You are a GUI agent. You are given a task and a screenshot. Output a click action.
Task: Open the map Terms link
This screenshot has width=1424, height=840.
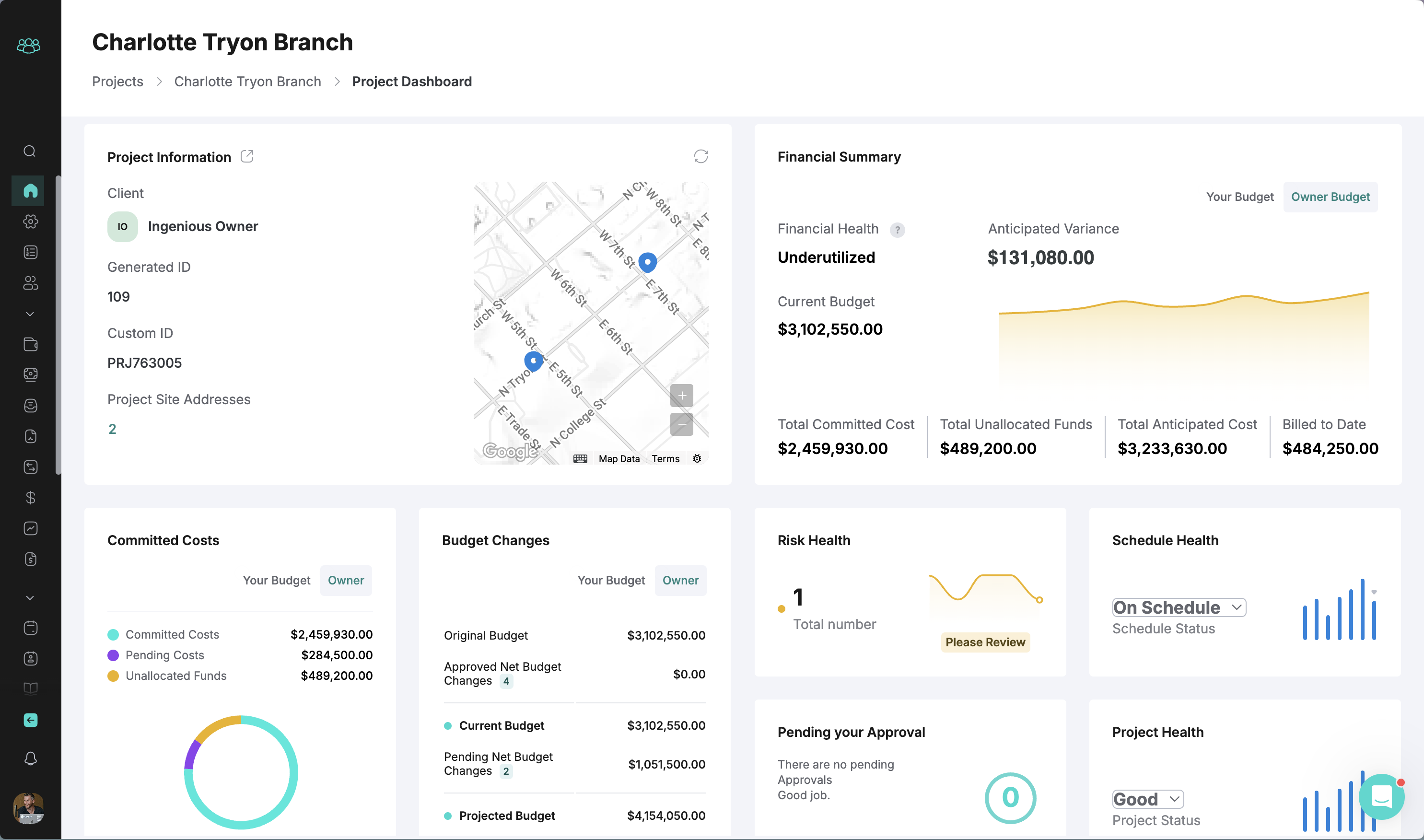665,458
